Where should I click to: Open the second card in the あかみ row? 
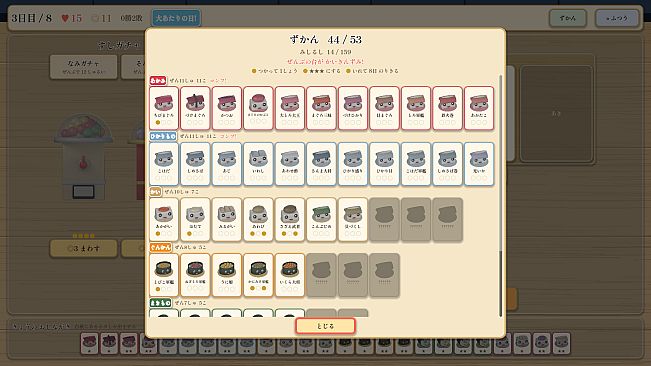pos(196,108)
